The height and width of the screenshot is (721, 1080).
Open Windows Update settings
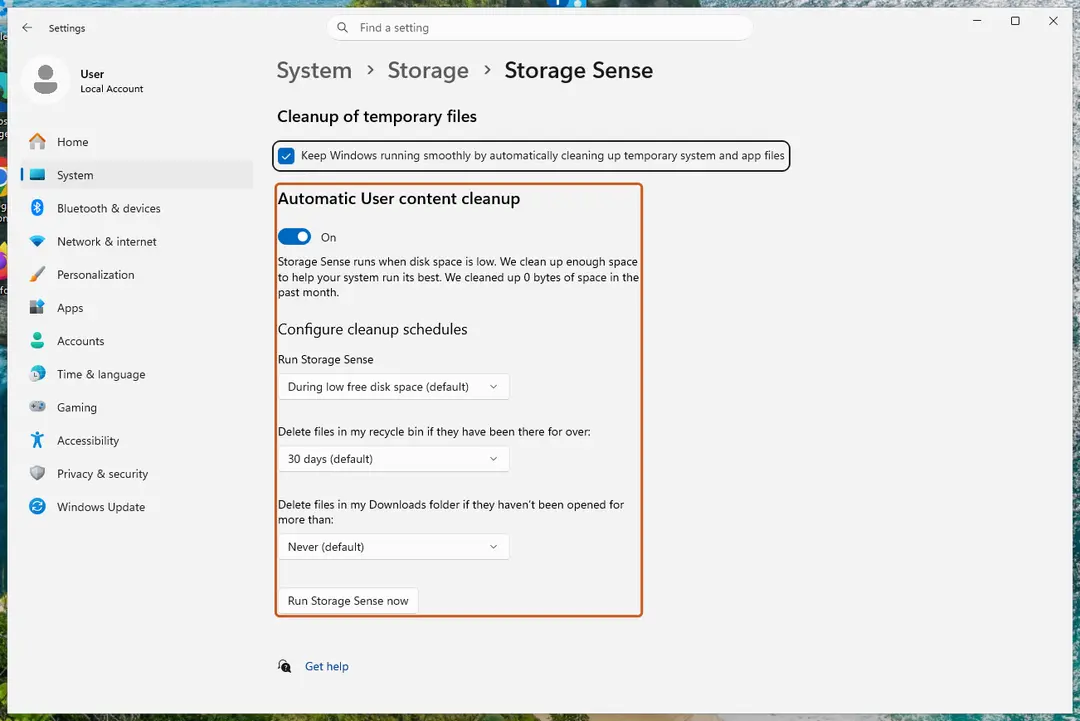point(137,507)
